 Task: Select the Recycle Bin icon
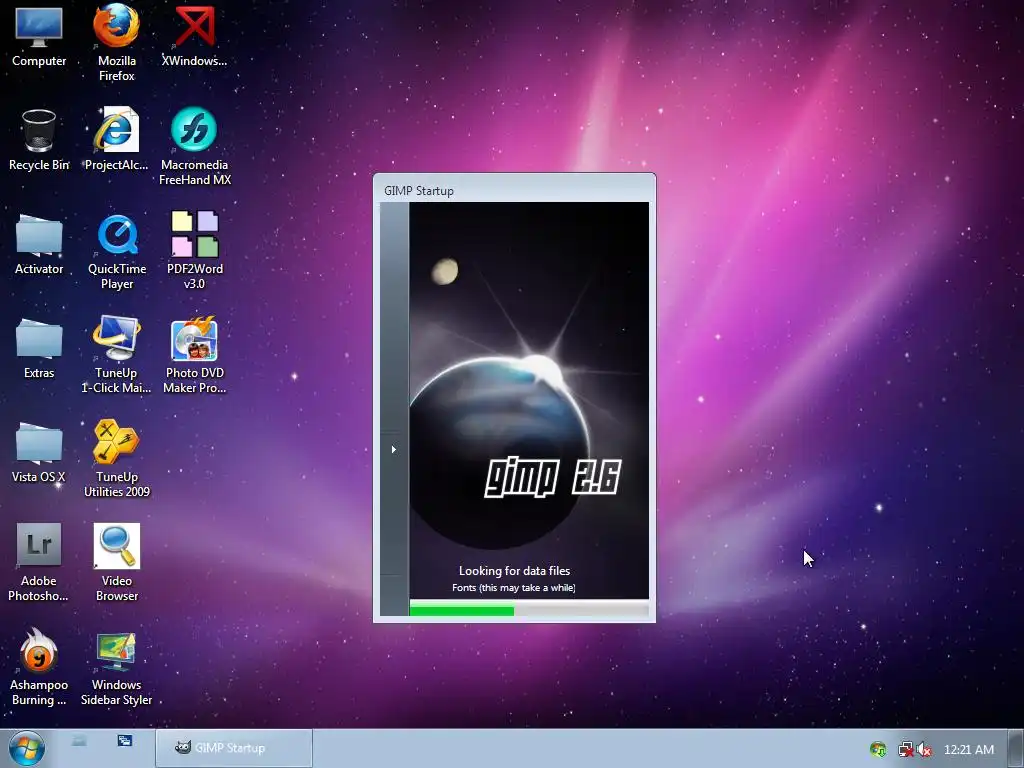coord(39,140)
